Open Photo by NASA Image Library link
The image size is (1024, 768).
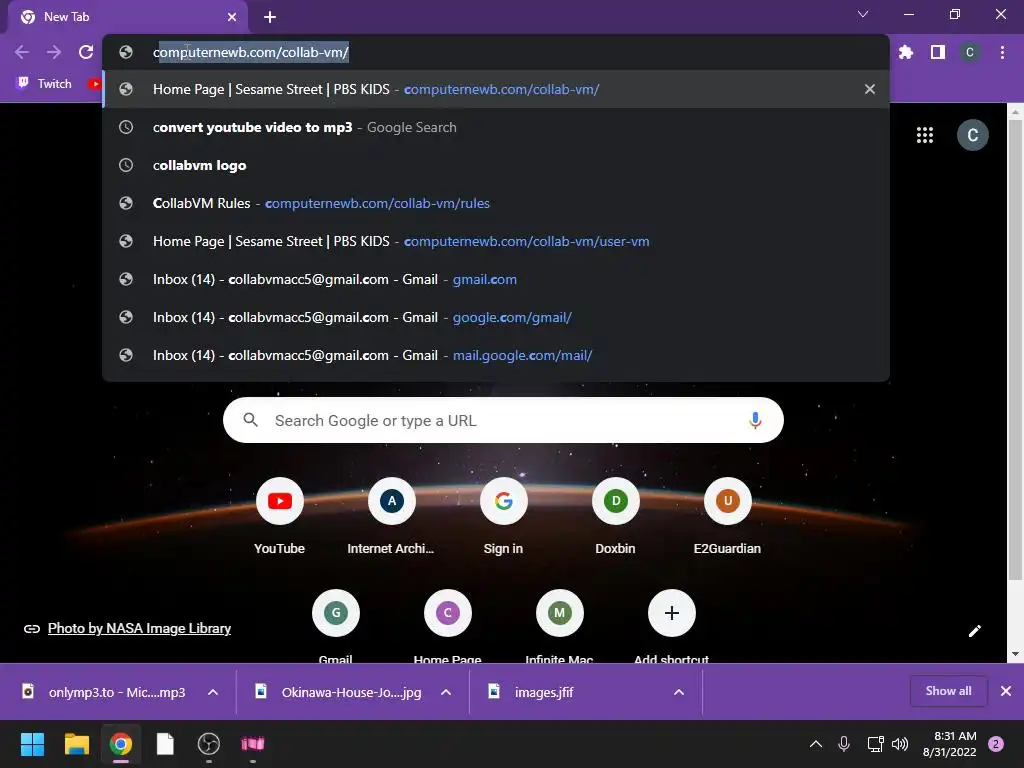pyautogui.click(x=139, y=628)
